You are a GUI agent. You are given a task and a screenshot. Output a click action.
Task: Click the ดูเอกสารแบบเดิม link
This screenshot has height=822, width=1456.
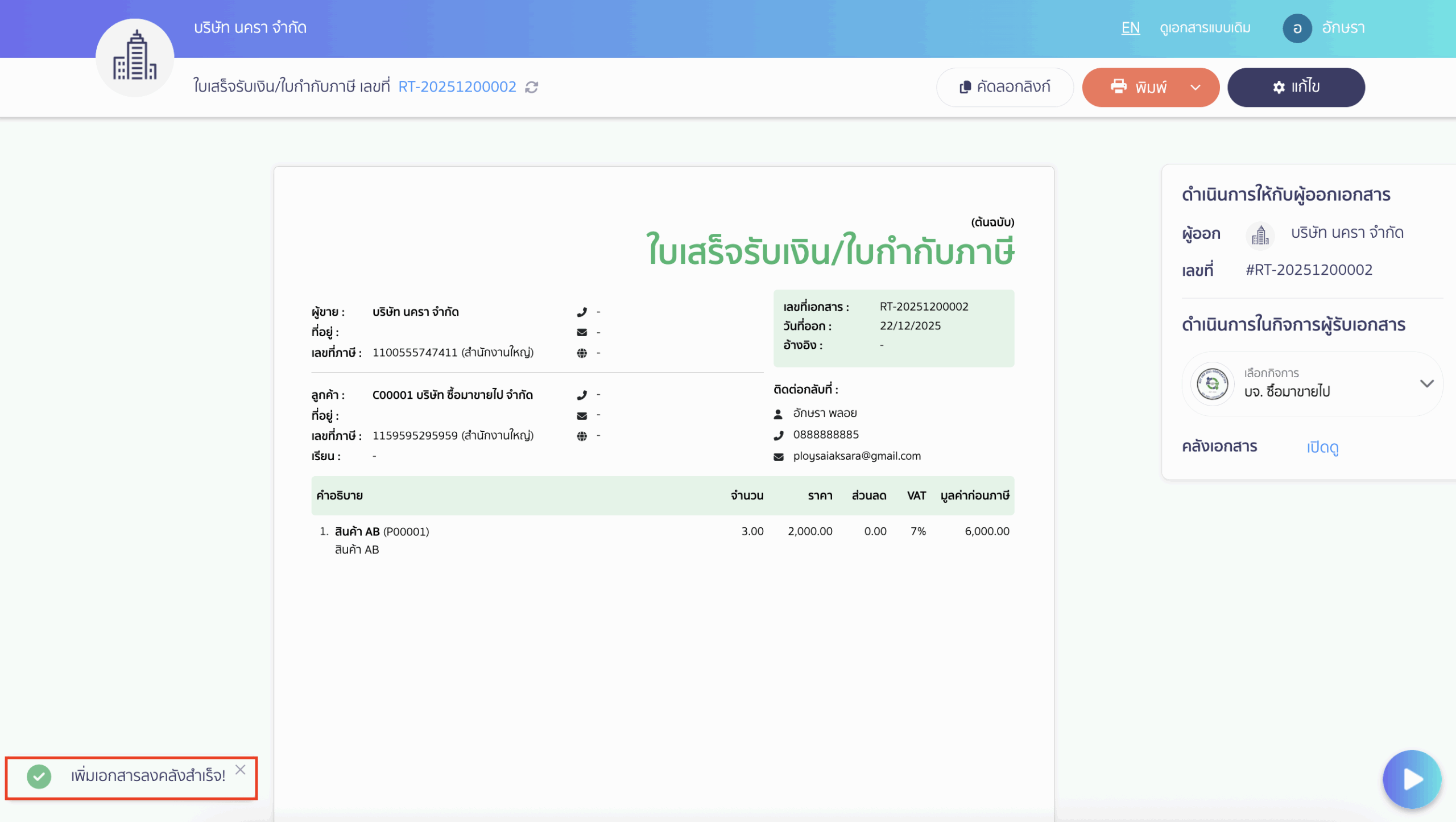tap(1205, 28)
